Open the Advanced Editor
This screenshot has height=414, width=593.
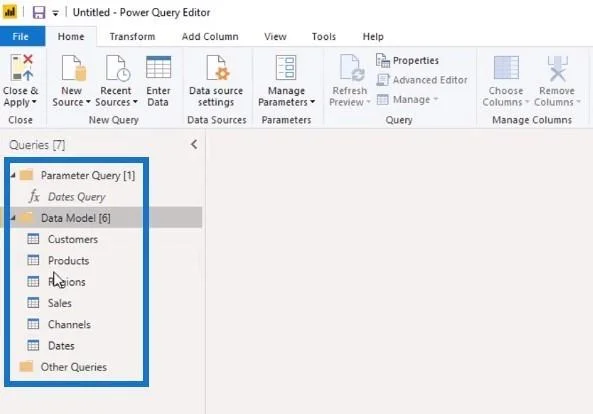click(x=422, y=80)
